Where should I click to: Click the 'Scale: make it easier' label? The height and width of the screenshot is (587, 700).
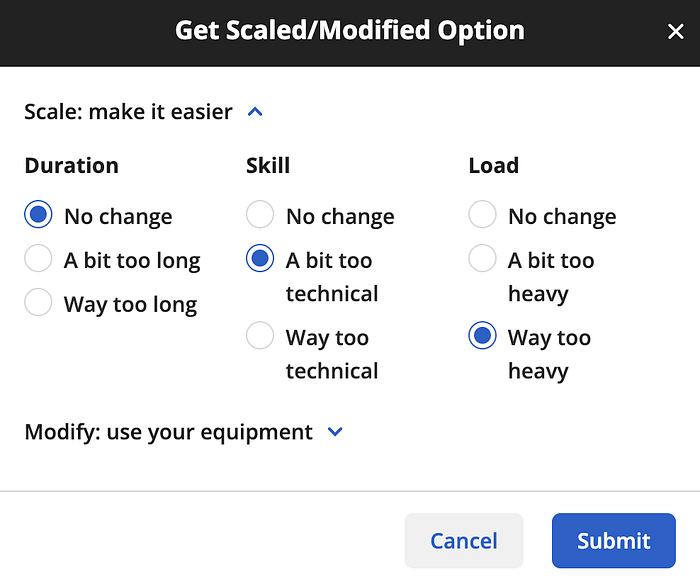pyautogui.click(x=128, y=112)
